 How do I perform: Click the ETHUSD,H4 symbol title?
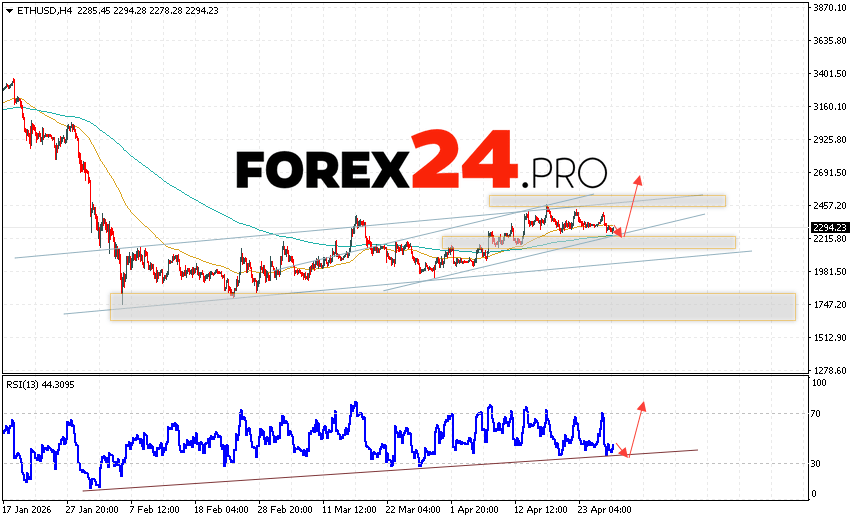(x=35, y=10)
